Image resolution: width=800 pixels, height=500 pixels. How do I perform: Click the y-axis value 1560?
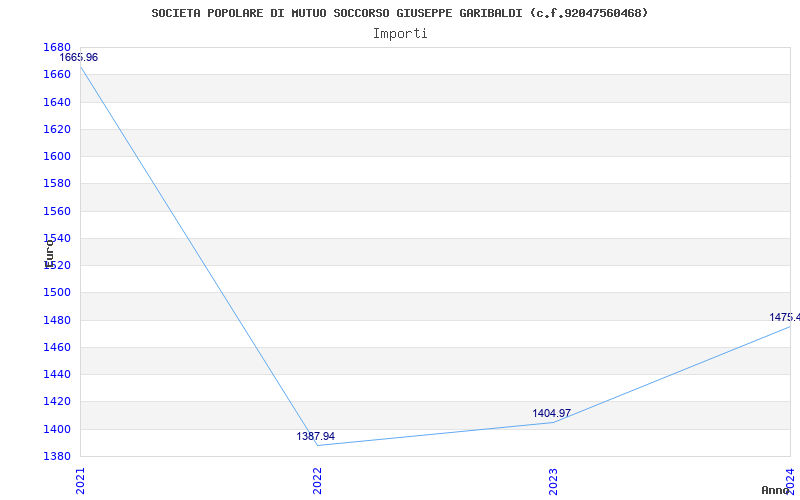click(57, 211)
